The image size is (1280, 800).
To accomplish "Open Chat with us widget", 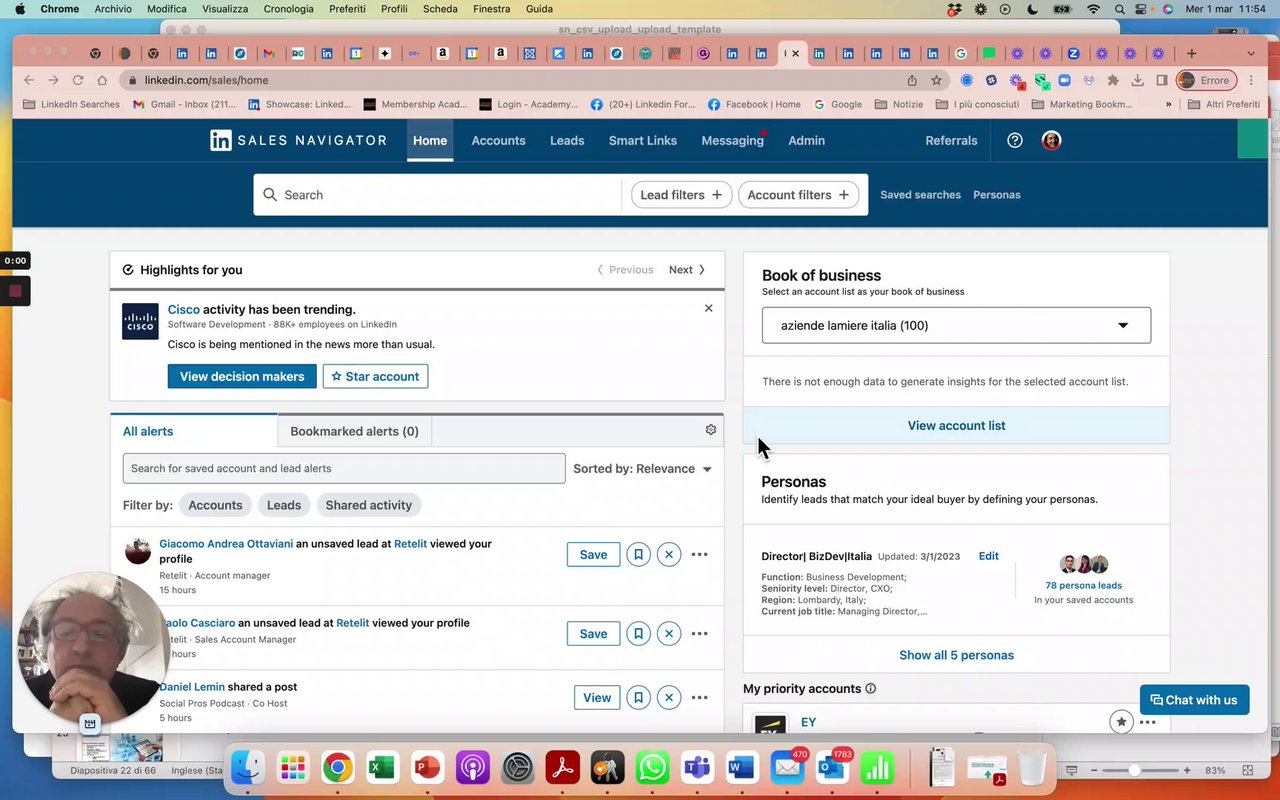I will (x=1194, y=699).
